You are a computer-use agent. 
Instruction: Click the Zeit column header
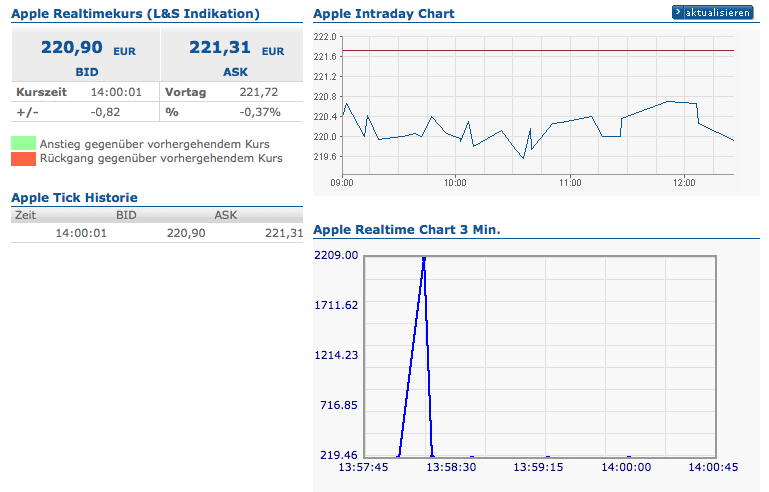25,215
